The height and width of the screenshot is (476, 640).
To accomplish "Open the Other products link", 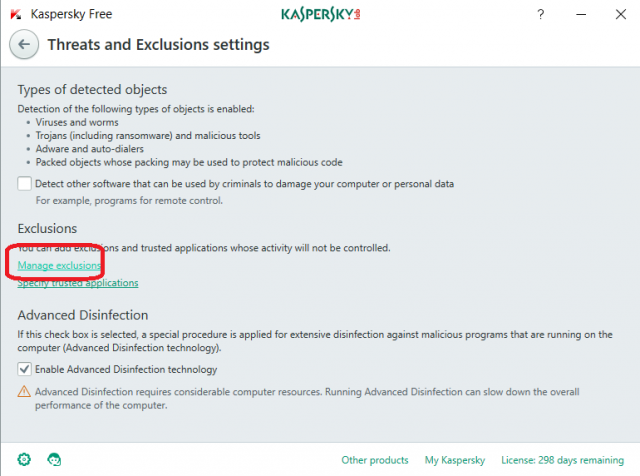I will (375, 460).
